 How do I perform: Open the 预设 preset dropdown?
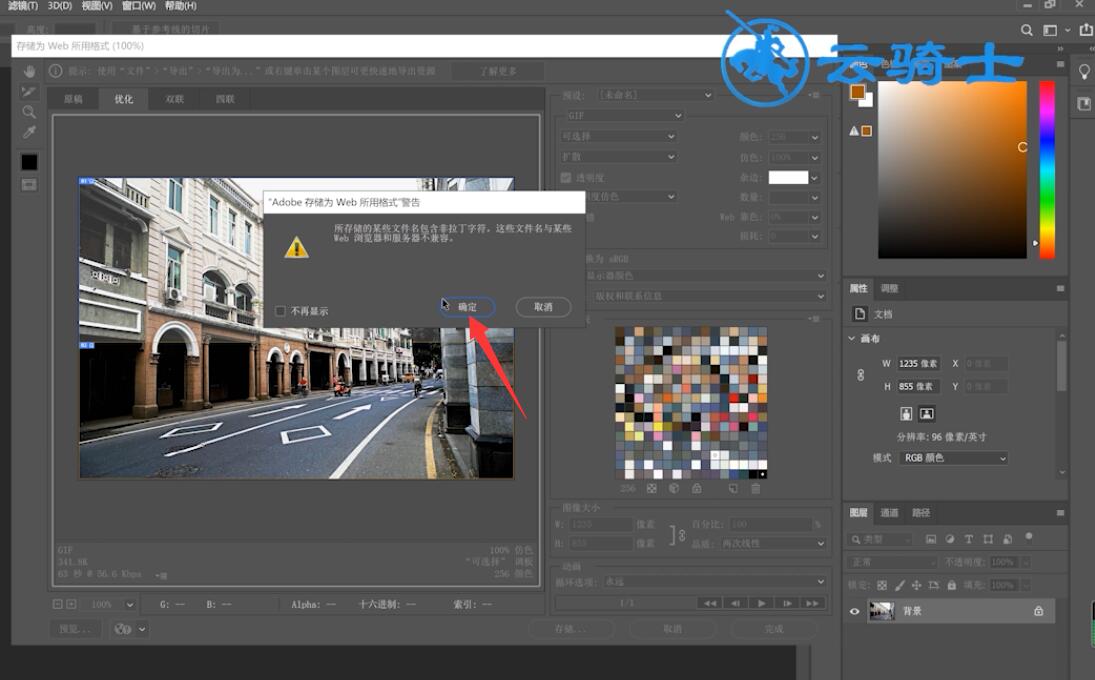[656, 94]
